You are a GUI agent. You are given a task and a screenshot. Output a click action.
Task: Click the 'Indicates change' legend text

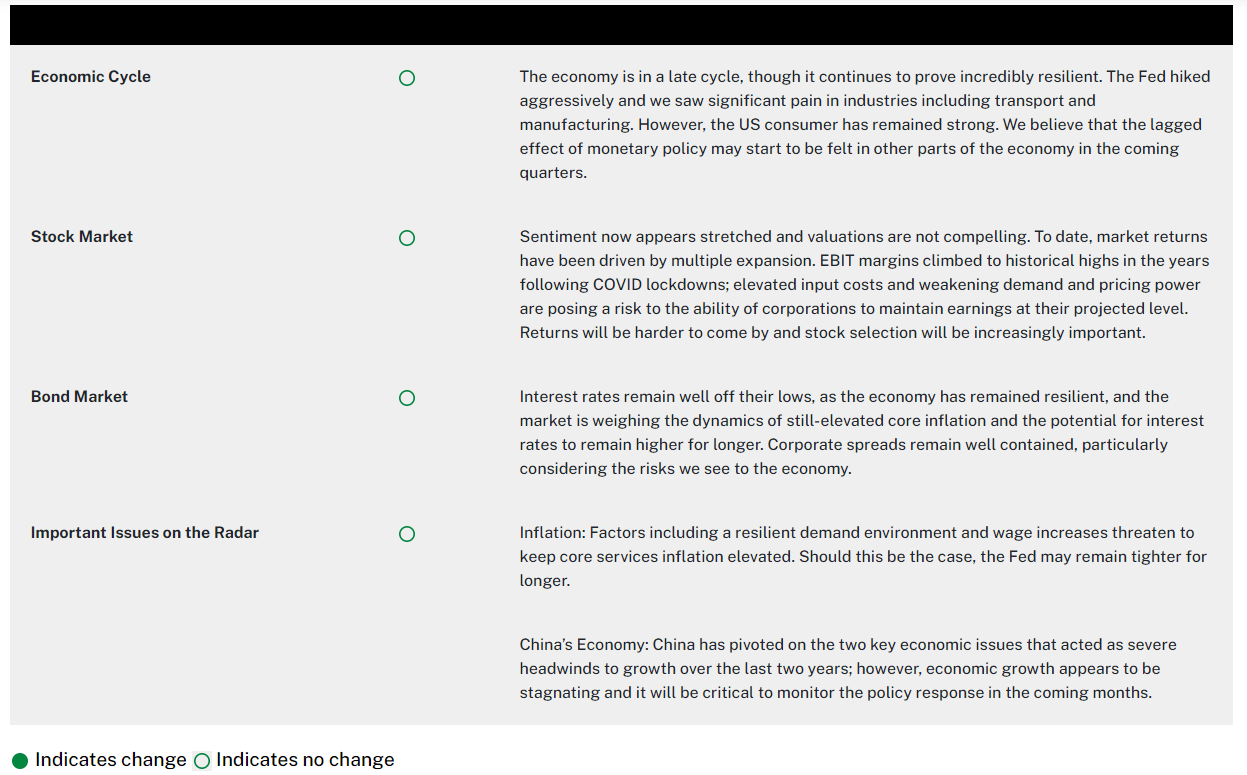click(x=111, y=760)
